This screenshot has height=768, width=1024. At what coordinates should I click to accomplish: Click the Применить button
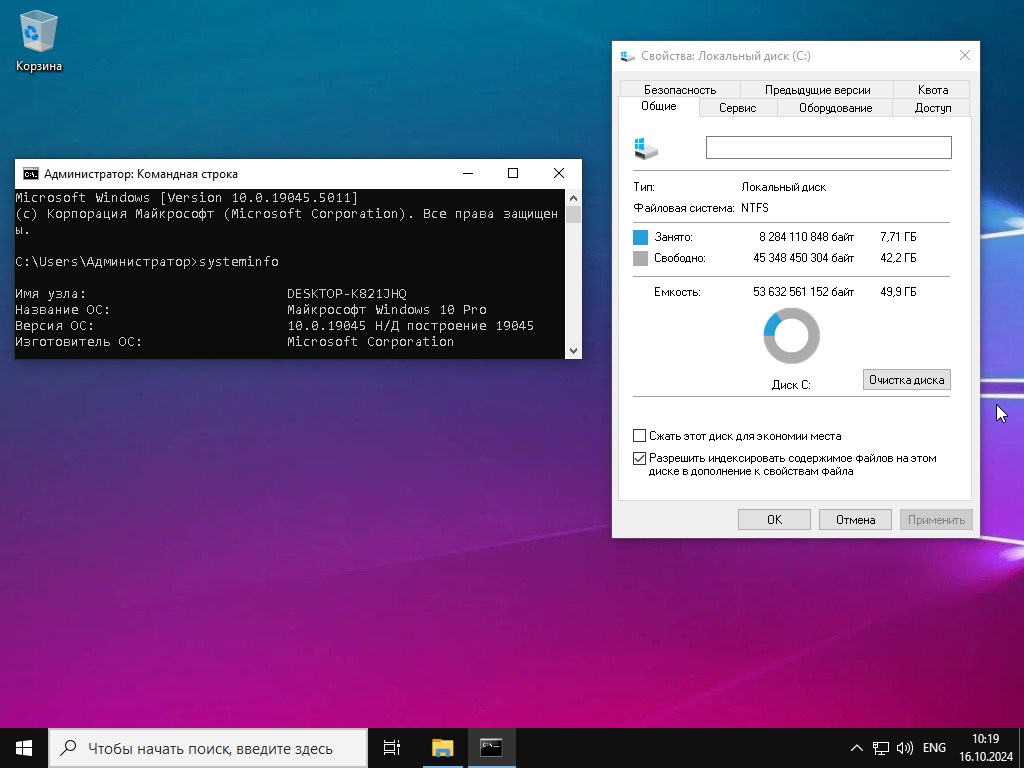936,520
